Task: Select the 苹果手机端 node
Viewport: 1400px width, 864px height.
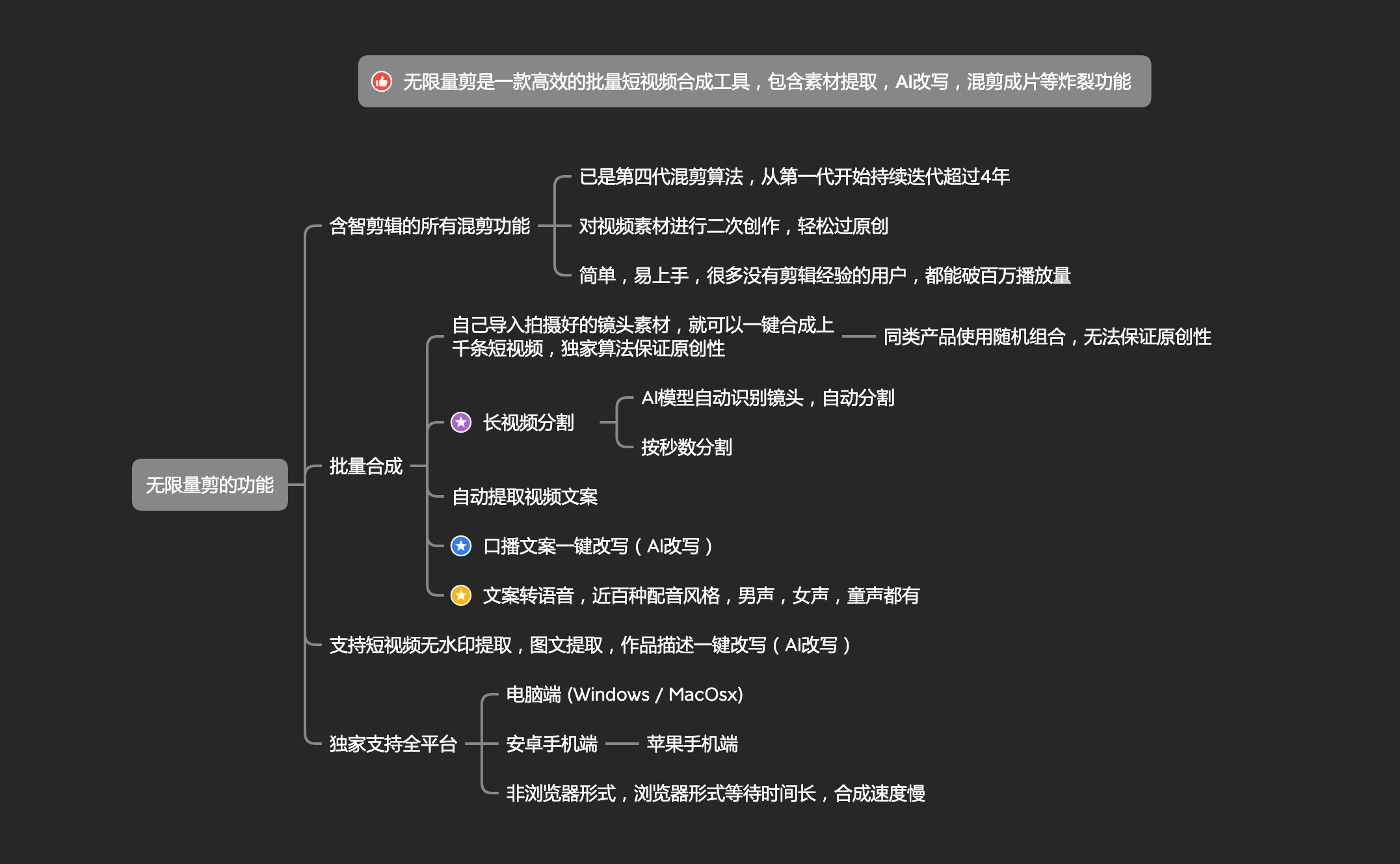Action: coord(692,744)
